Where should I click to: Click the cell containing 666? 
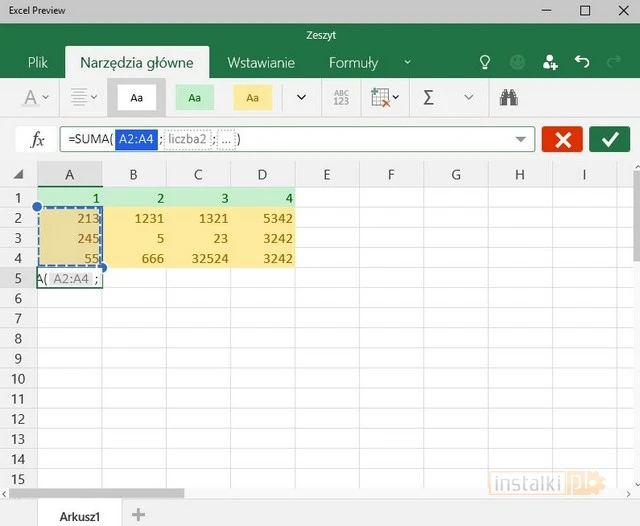134,258
